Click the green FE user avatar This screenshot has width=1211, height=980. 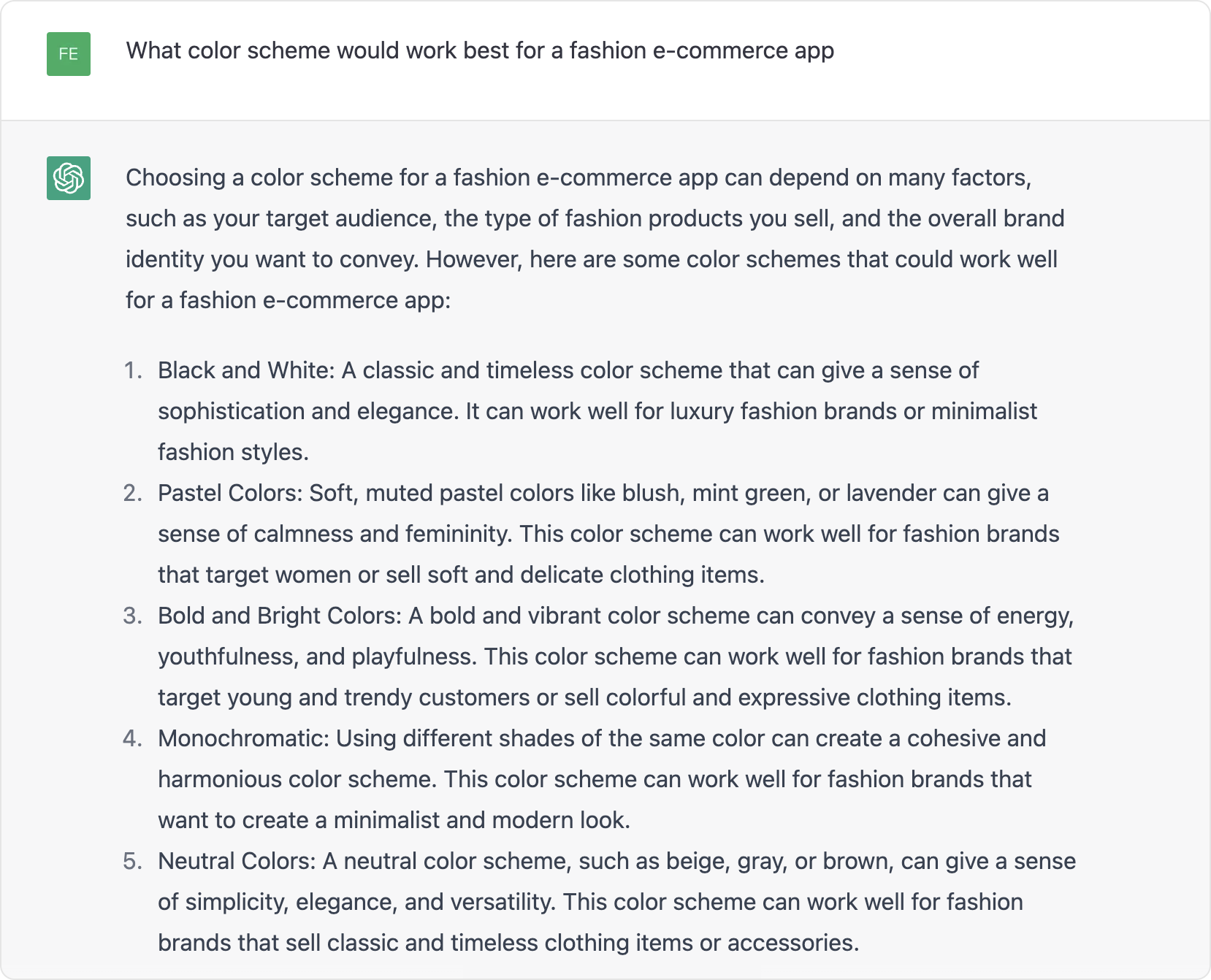pyautogui.click(x=69, y=54)
